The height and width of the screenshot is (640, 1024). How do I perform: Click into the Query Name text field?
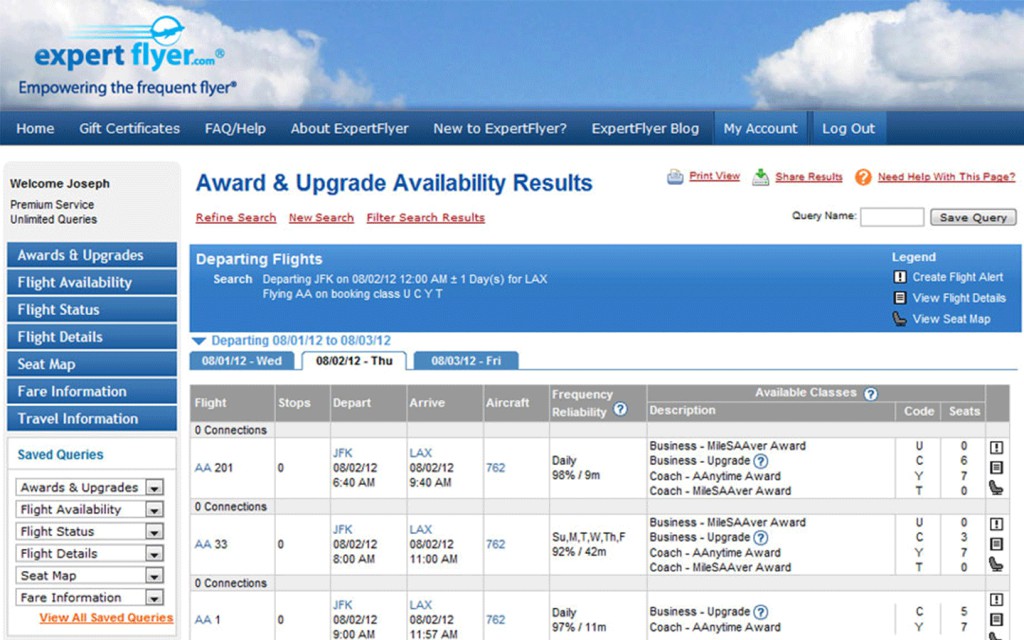coord(892,217)
